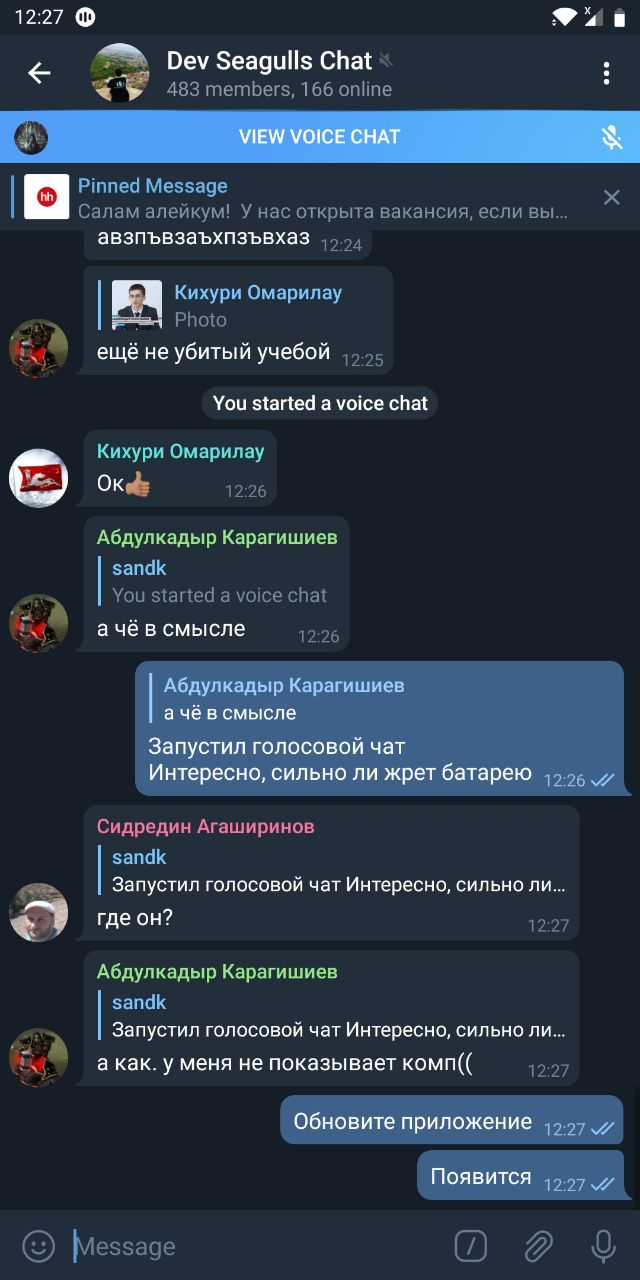Attach a file with paperclip icon
640x1280 pixels.
pos(538,1246)
